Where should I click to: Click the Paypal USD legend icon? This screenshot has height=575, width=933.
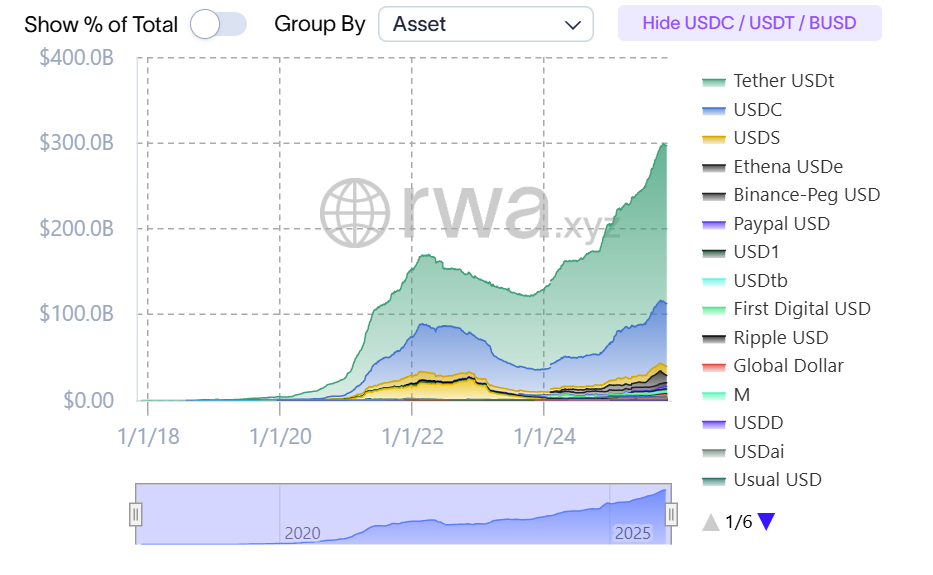(714, 224)
